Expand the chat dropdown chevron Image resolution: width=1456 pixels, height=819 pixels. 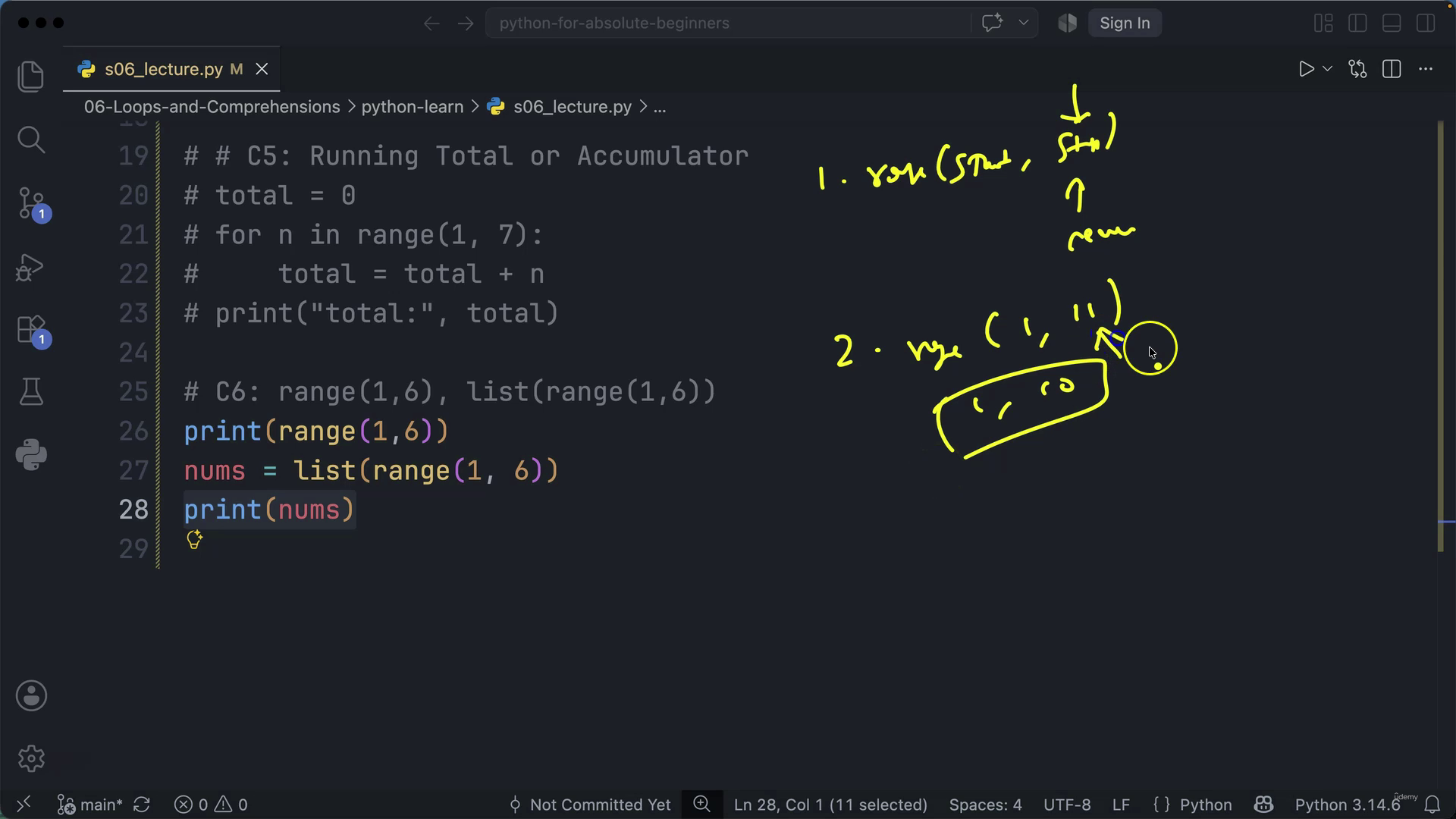1024,23
